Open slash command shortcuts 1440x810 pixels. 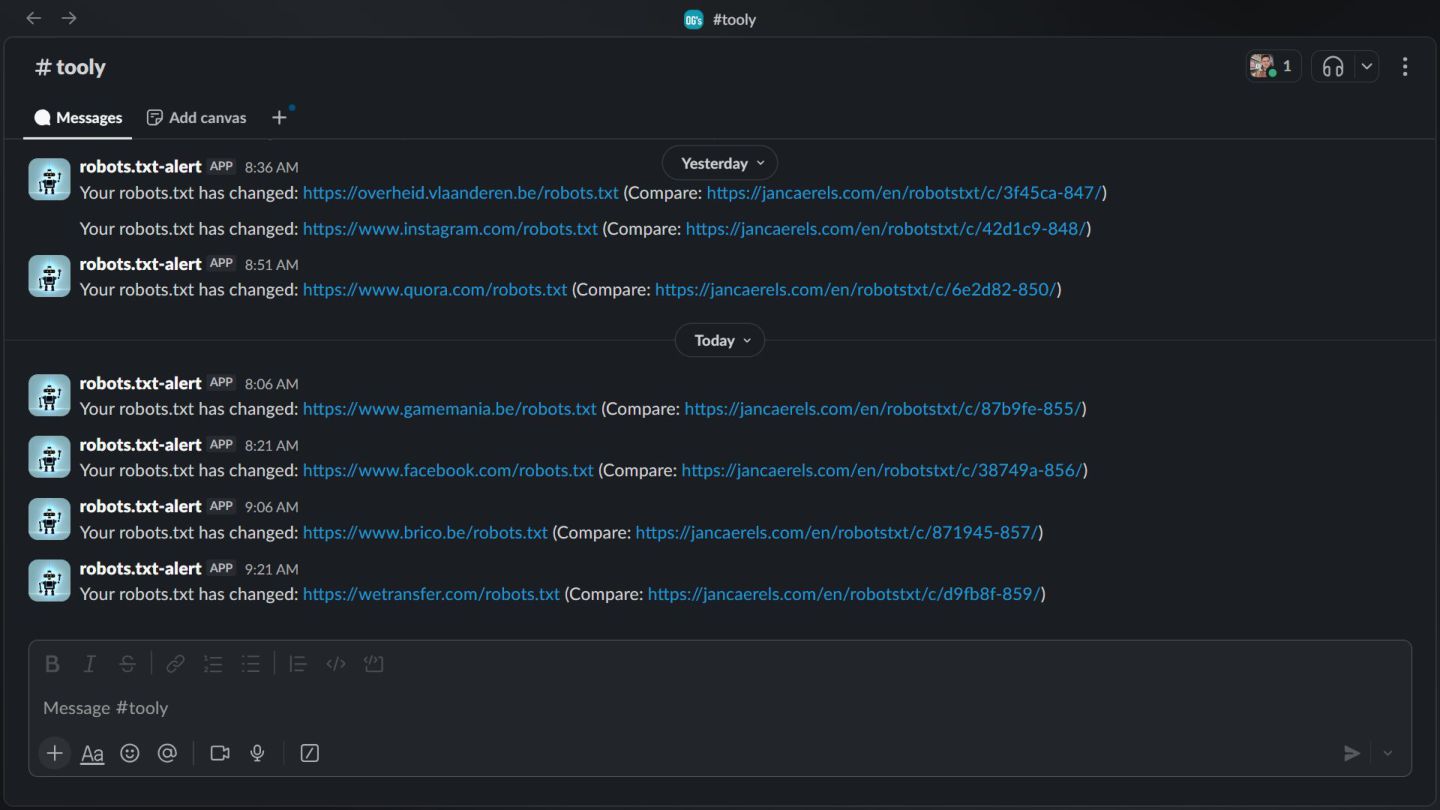[310, 753]
